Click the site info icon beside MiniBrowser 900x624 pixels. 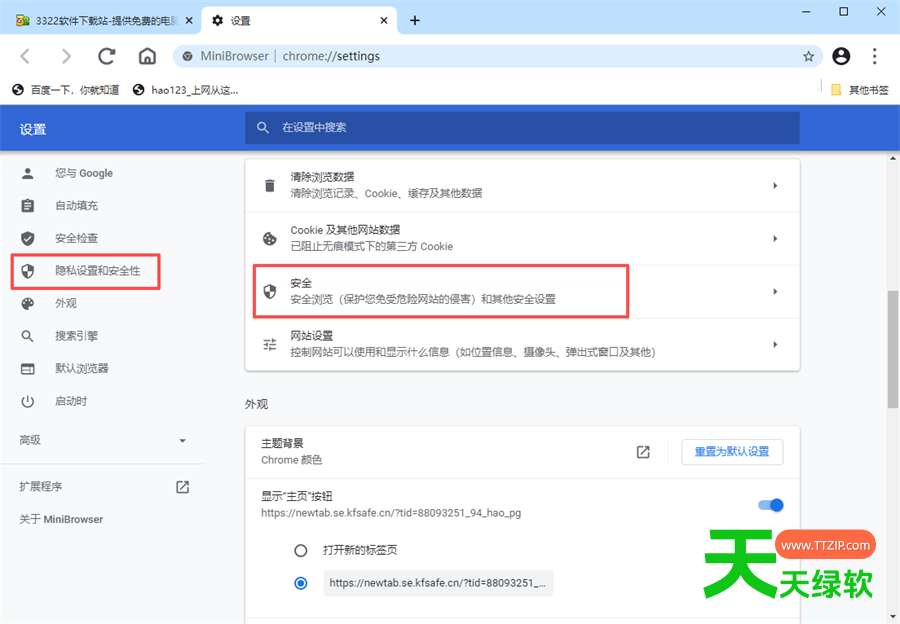[187, 56]
